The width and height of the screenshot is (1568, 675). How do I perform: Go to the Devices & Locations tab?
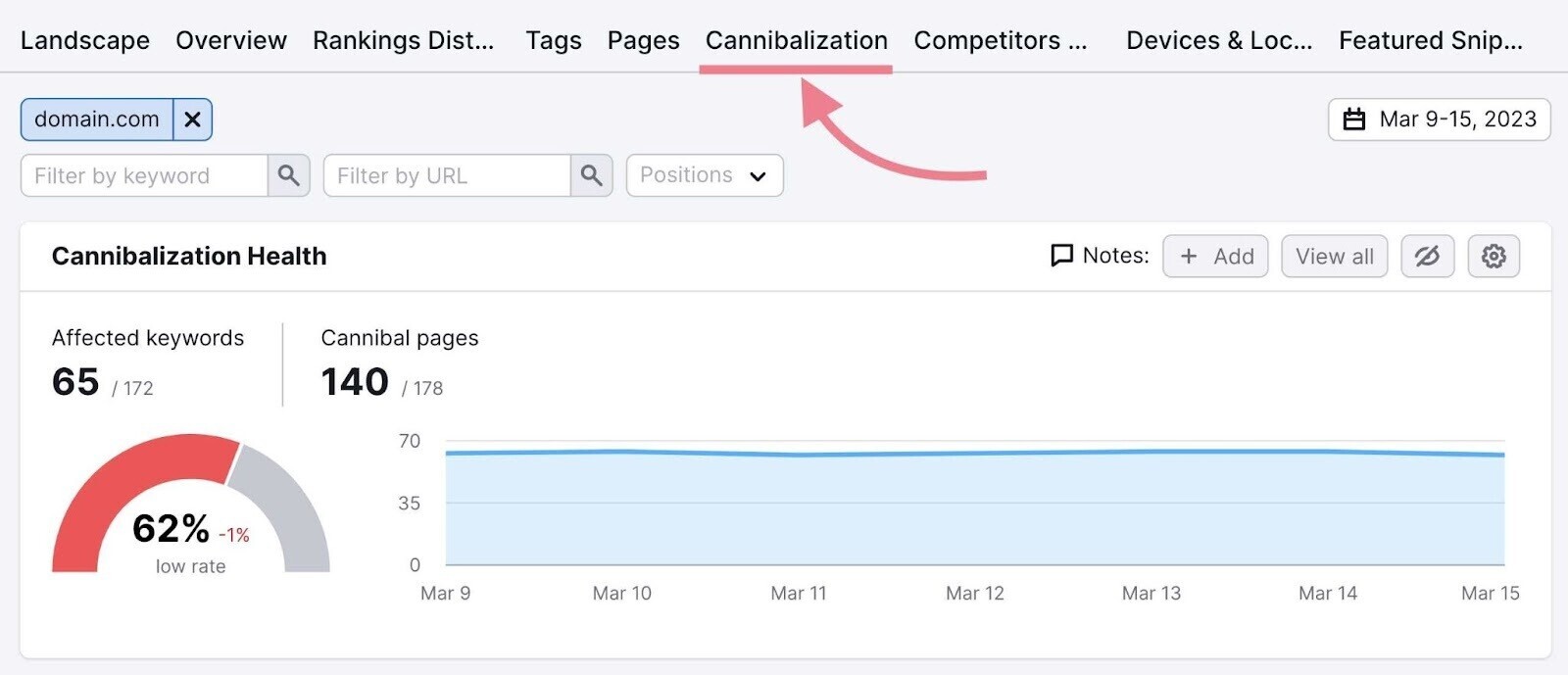pos(1219,40)
